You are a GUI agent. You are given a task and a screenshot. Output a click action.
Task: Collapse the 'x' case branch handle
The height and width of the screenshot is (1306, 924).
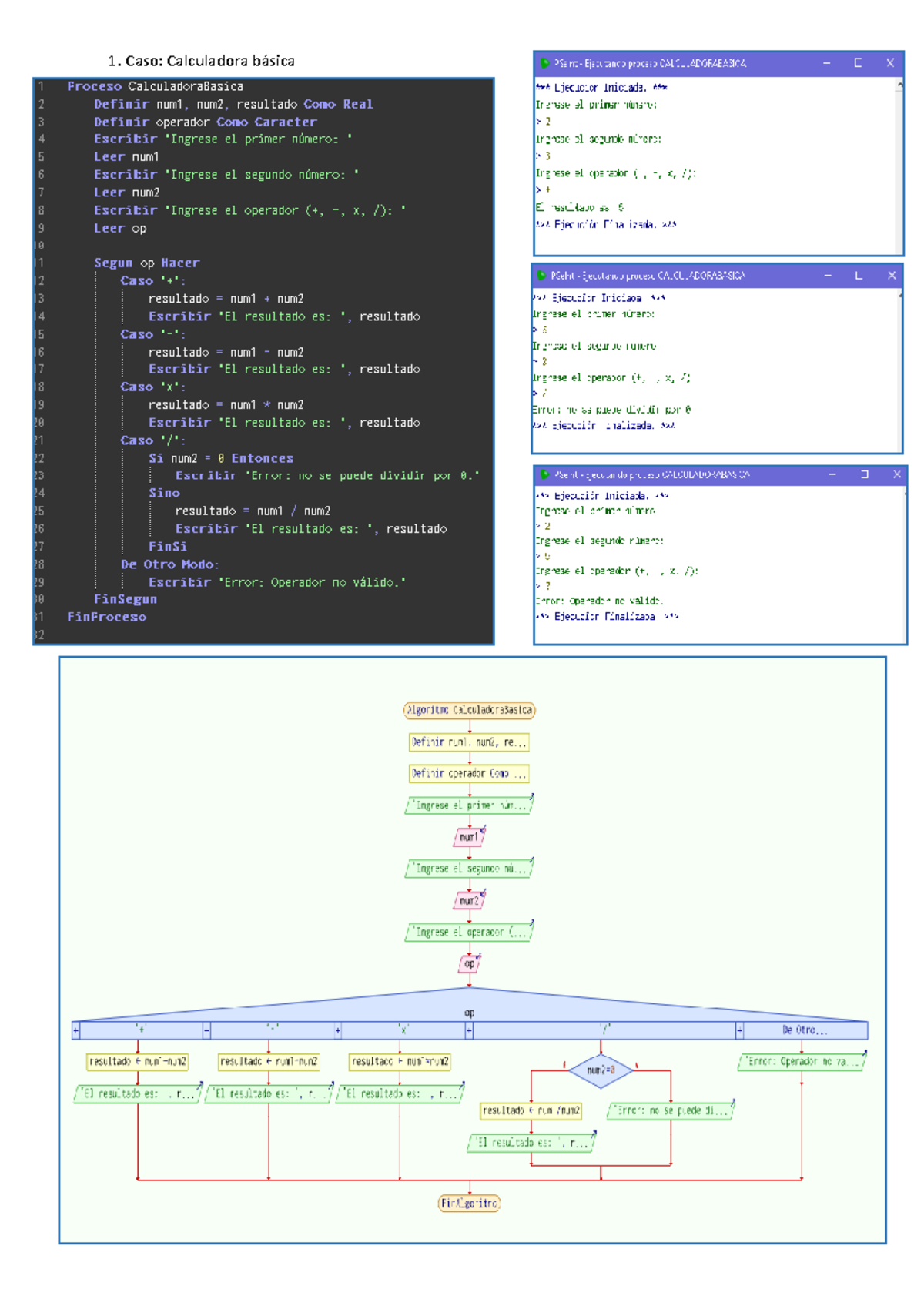point(338,1030)
